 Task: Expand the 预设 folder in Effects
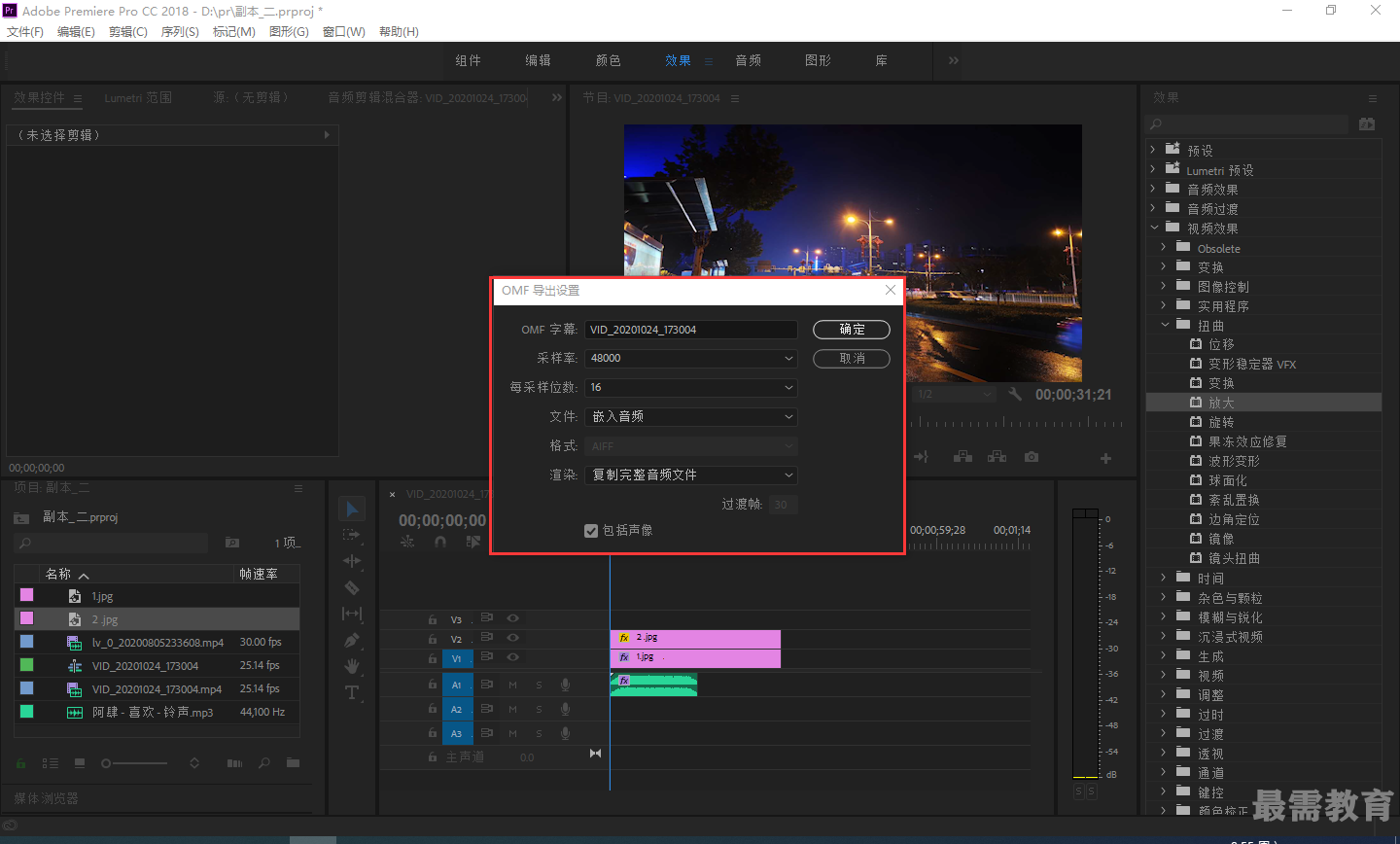[x=1153, y=150]
